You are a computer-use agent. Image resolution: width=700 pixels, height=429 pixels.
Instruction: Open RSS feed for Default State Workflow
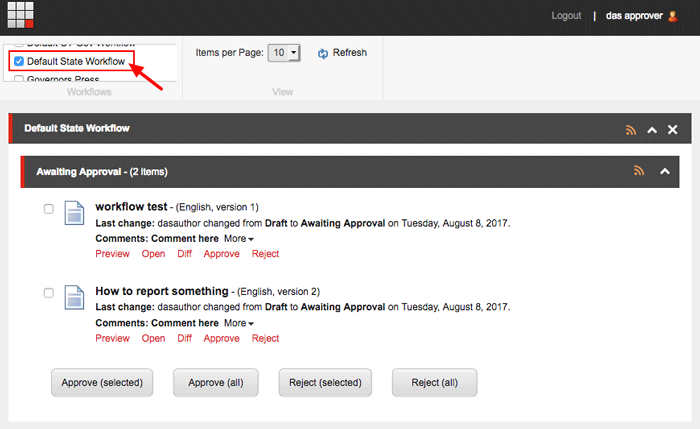coord(630,130)
